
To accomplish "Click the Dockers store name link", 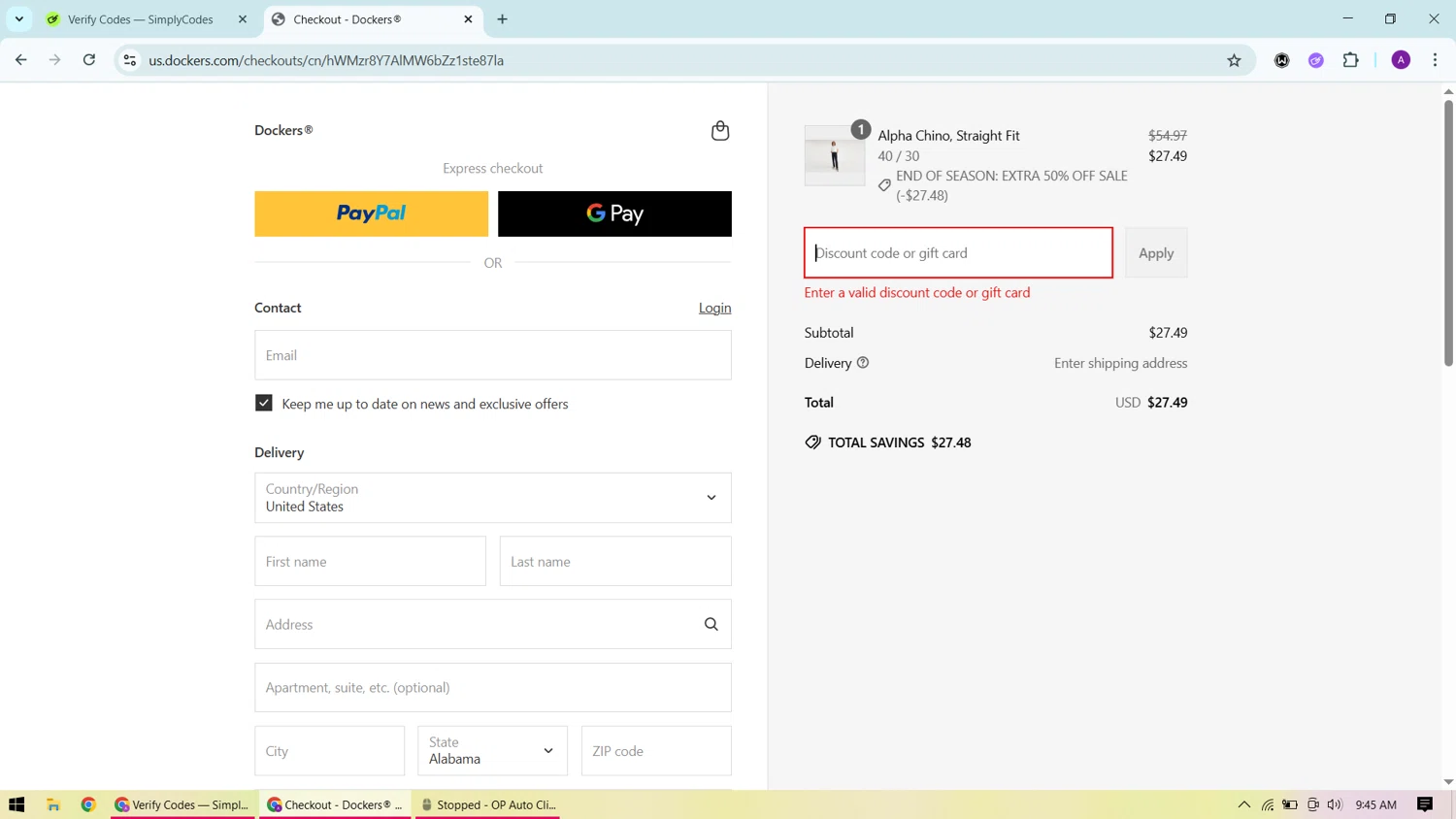I will click(x=283, y=130).
